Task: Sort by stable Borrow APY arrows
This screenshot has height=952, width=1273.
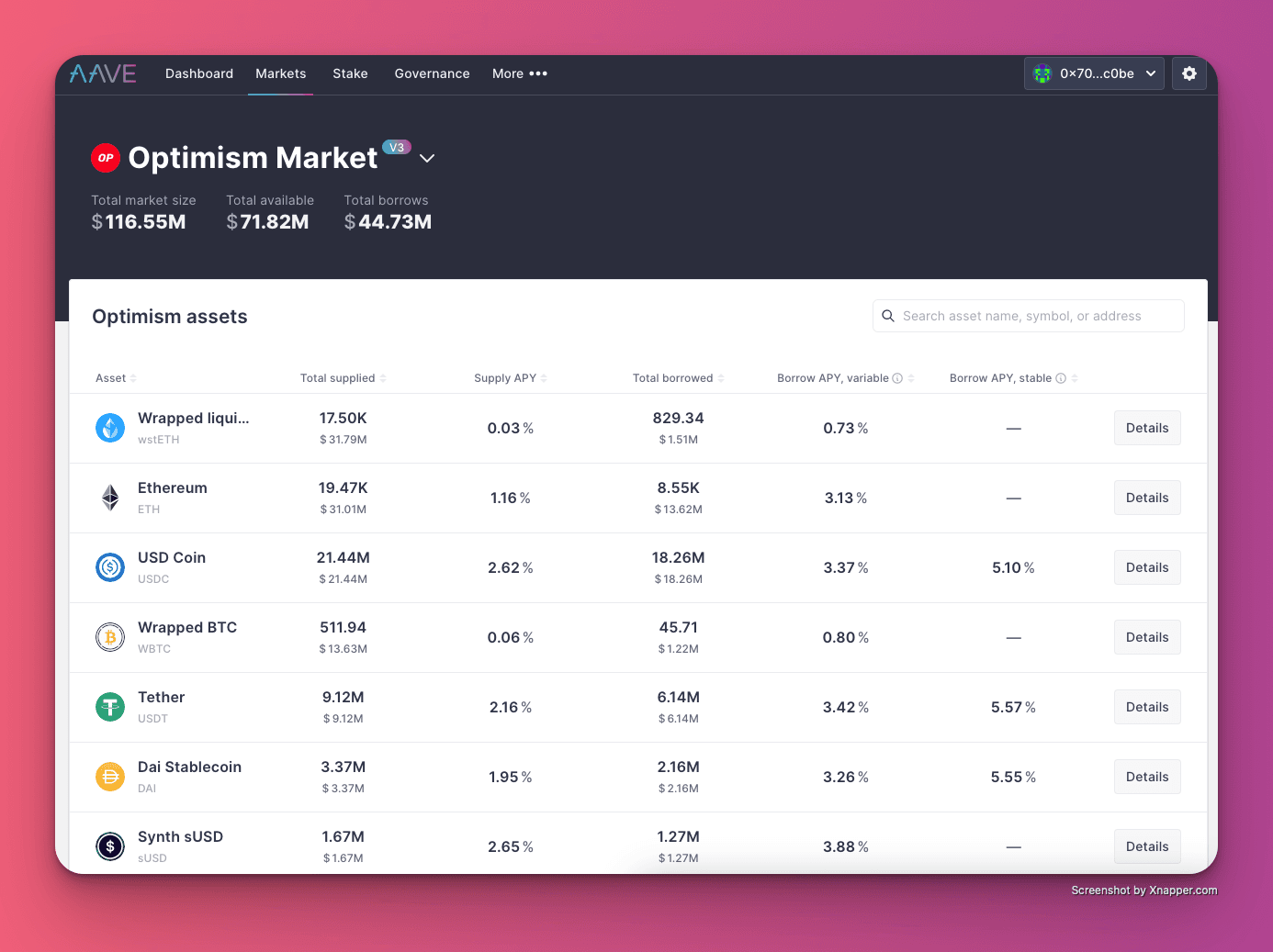Action: coord(1075,378)
